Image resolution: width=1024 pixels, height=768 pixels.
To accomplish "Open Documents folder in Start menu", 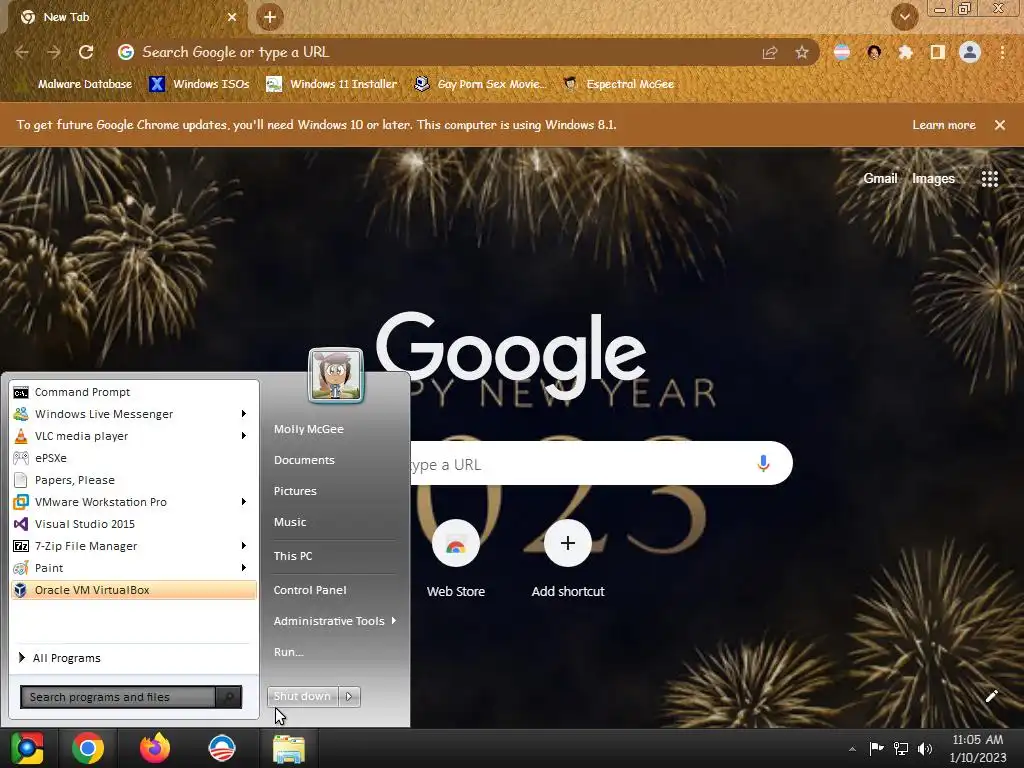I will [x=304, y=460].
